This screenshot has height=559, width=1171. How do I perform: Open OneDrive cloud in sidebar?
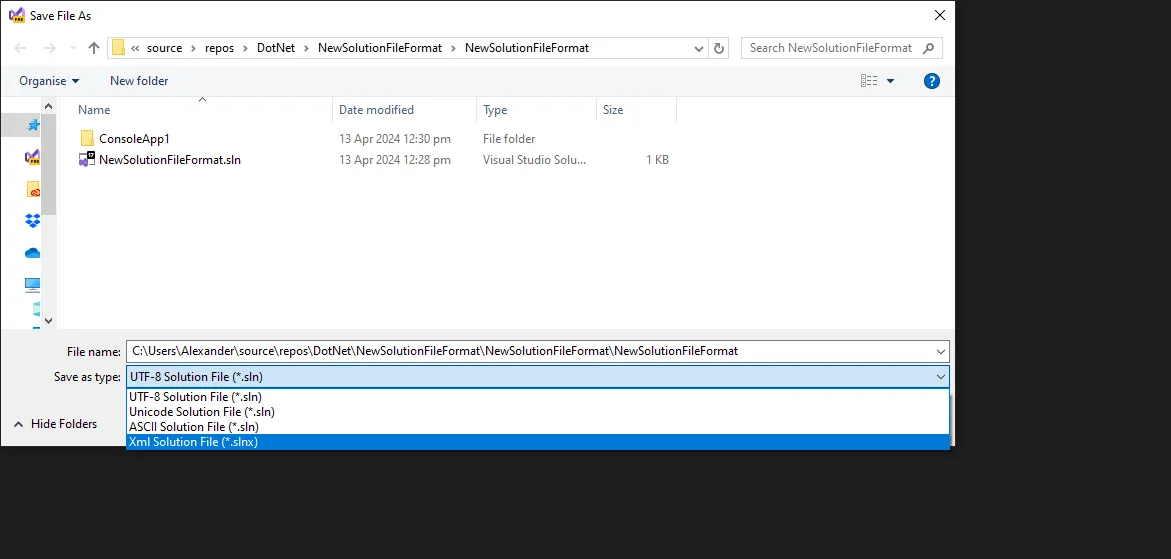click(x=32, y=253)
